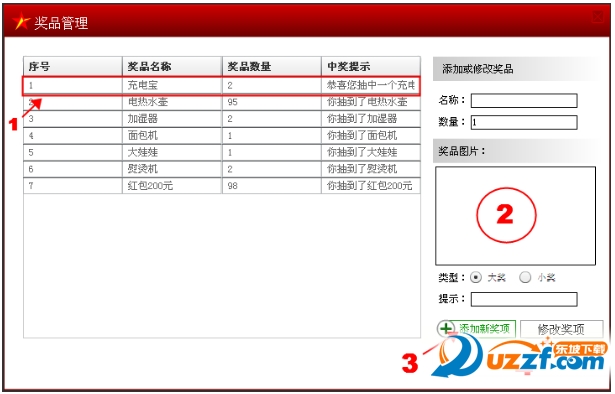Focus the 数量 input field
The image size is (615, 394).
524,122
